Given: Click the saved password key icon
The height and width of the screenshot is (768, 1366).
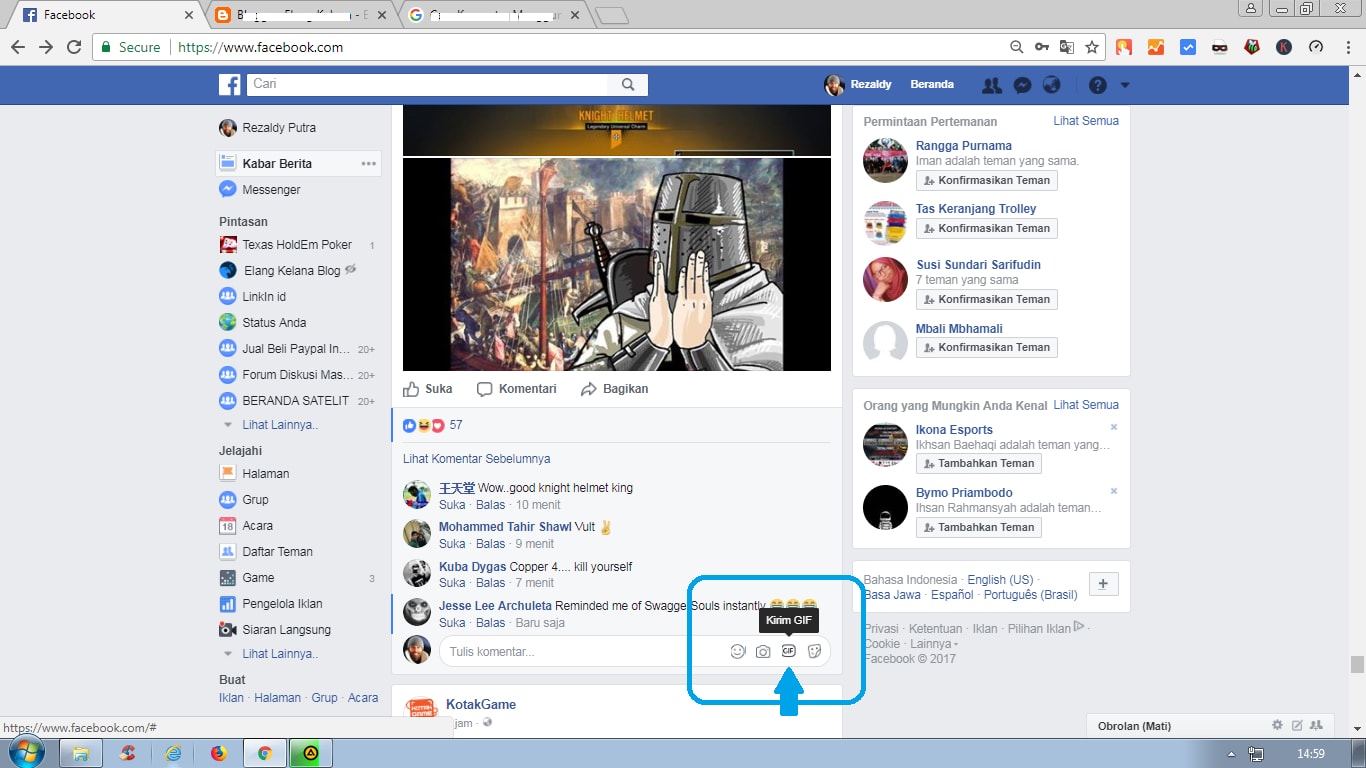Looking at the screenshot, I should coord(1042,47).
